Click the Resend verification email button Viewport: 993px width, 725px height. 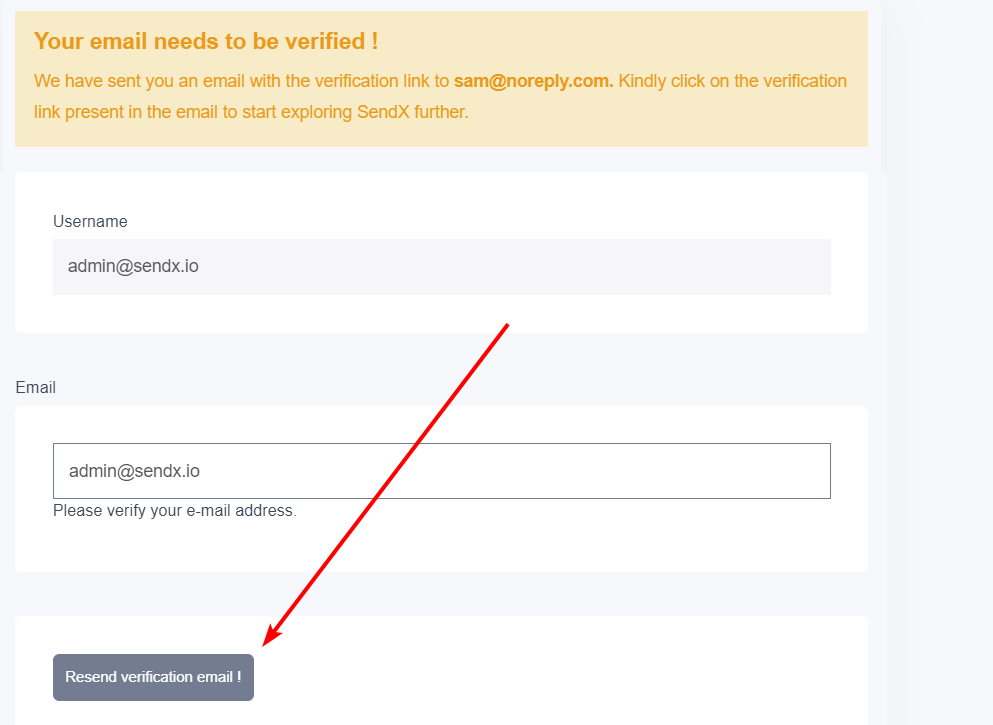click(153, 677)
